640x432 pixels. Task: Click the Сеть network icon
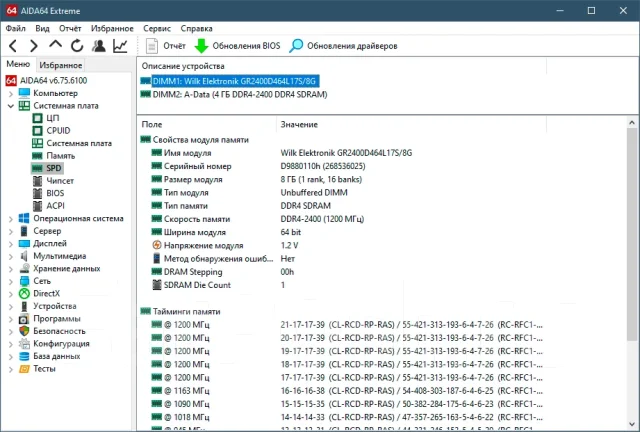tap(24, 281)
